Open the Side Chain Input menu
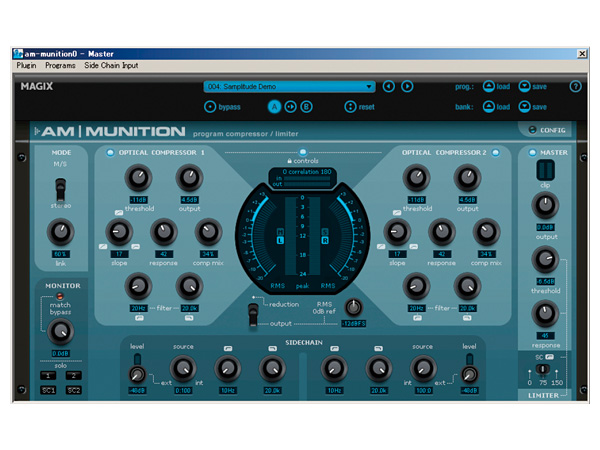Viewport: 600px width, 450px height. click(x=111, y=65)
